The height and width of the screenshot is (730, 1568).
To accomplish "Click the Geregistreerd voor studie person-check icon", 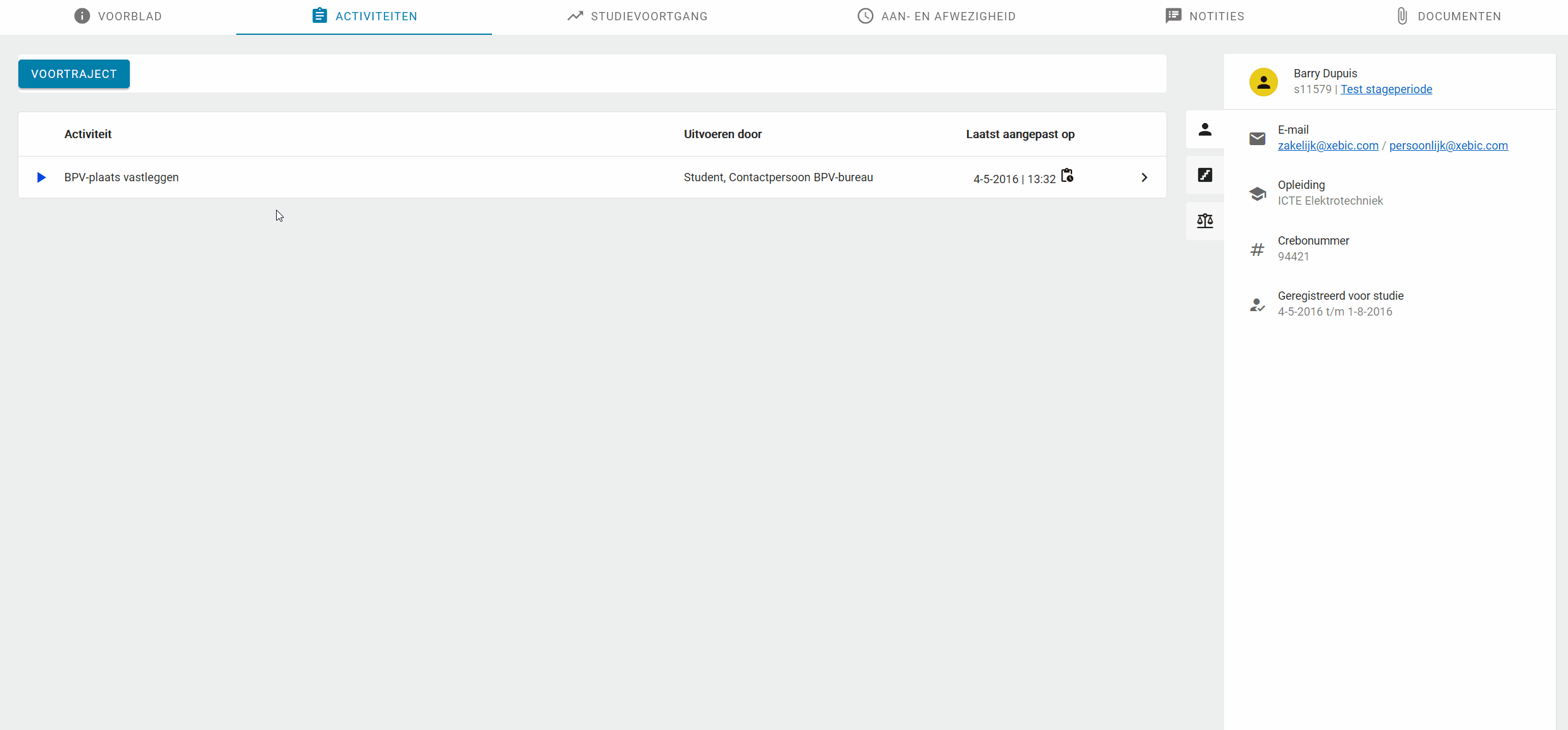I will [1257, 305].
